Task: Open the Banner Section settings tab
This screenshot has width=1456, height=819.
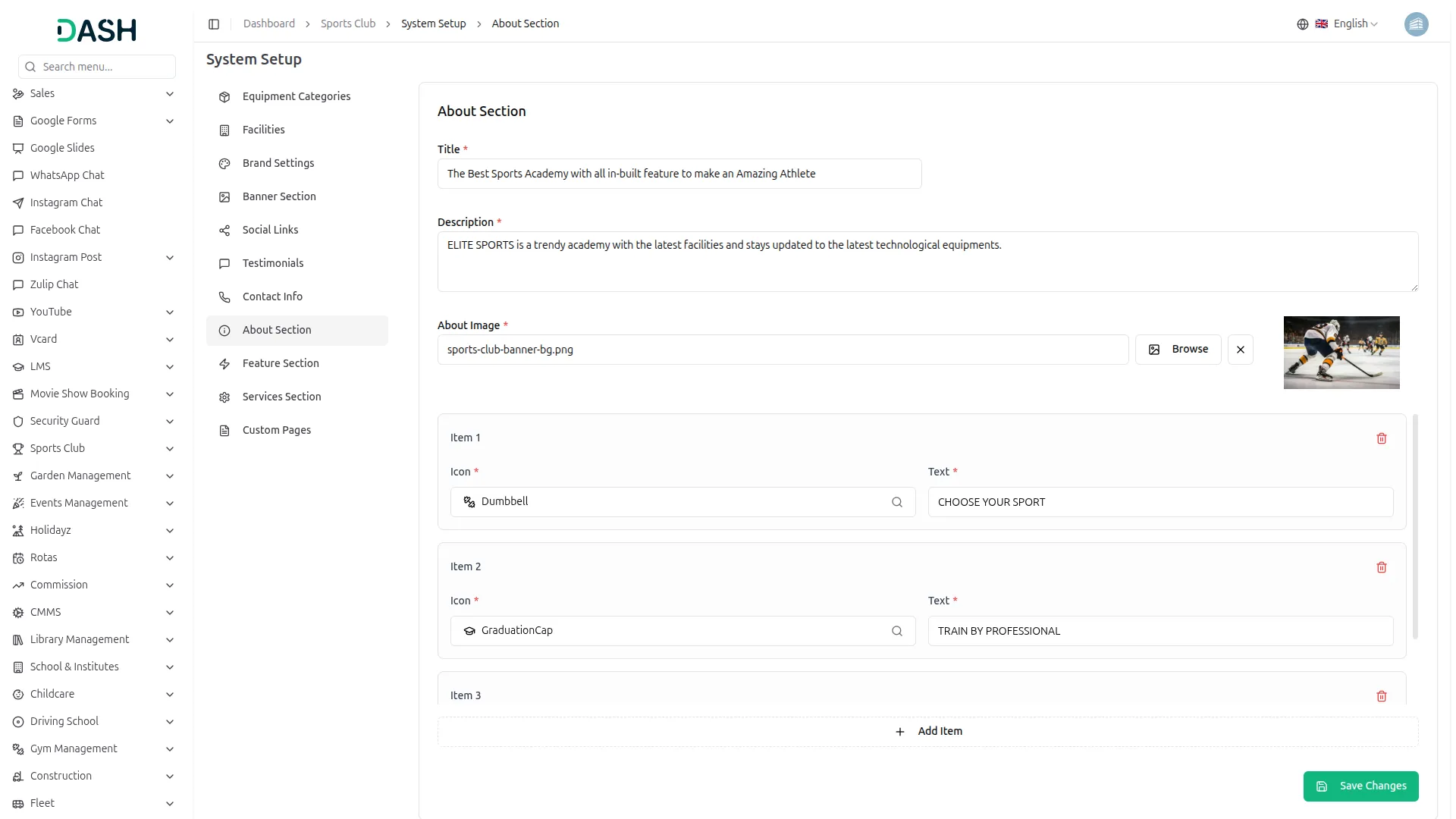Action: (279, 196)
